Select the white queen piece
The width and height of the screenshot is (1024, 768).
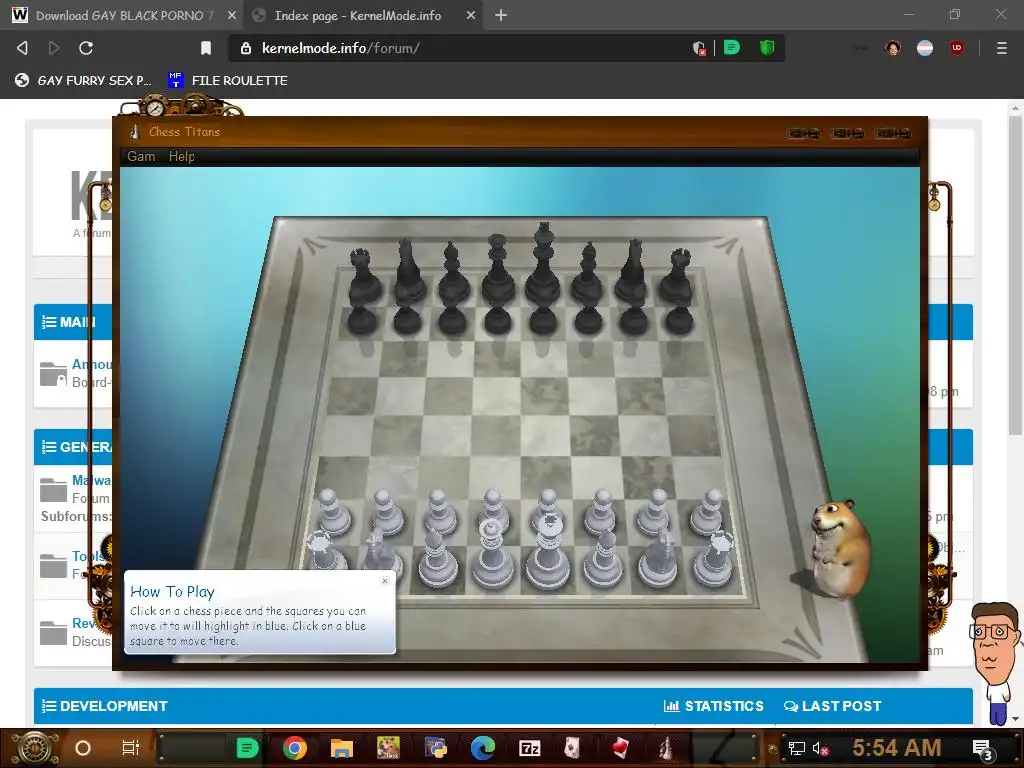491,555
